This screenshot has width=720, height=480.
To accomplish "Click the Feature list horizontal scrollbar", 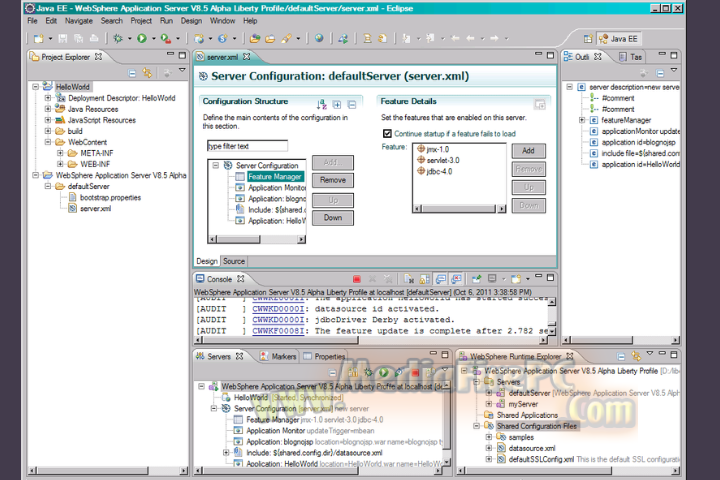I will (x=459, y=209).
